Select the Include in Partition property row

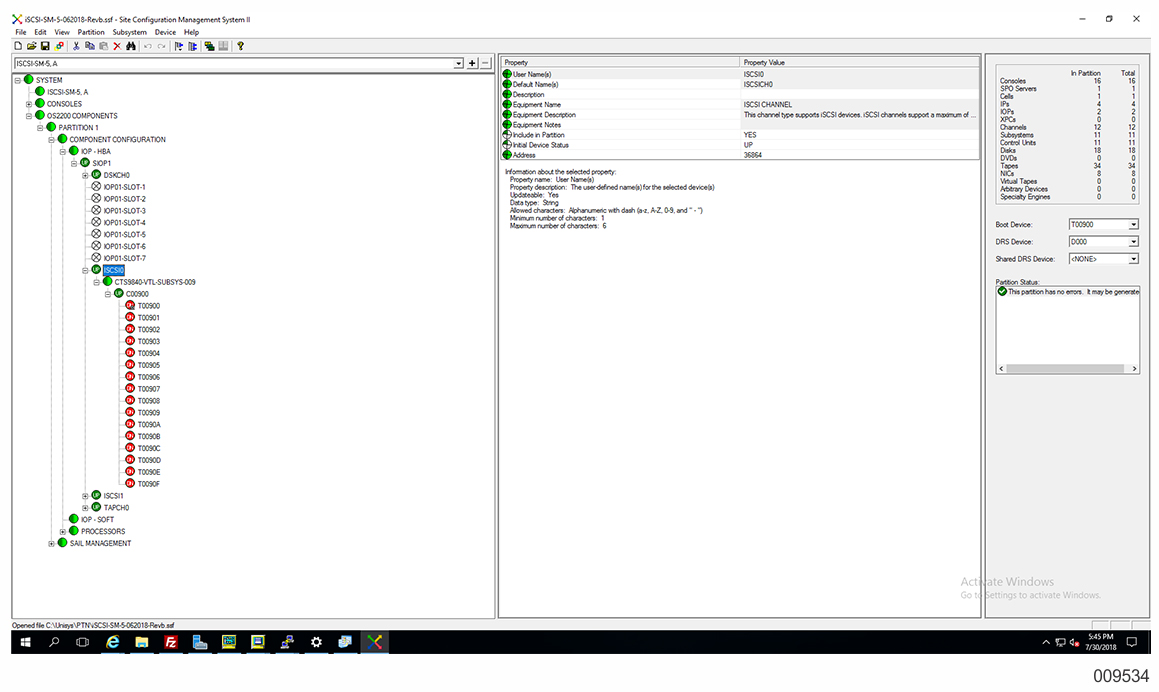(741, 135)
